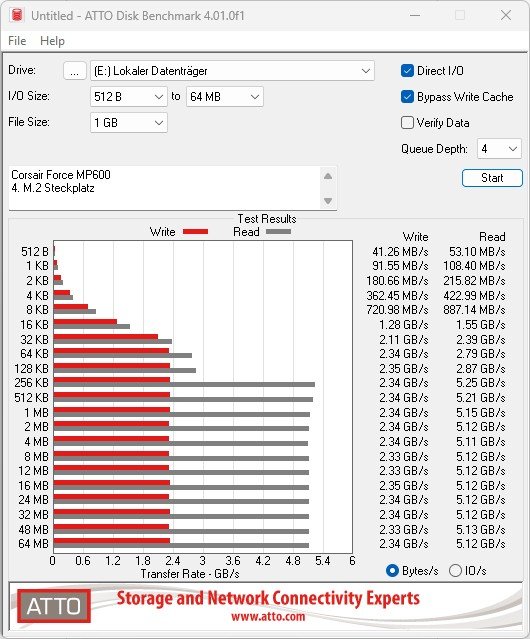Click the Read column header

click(x=492, y=237)
